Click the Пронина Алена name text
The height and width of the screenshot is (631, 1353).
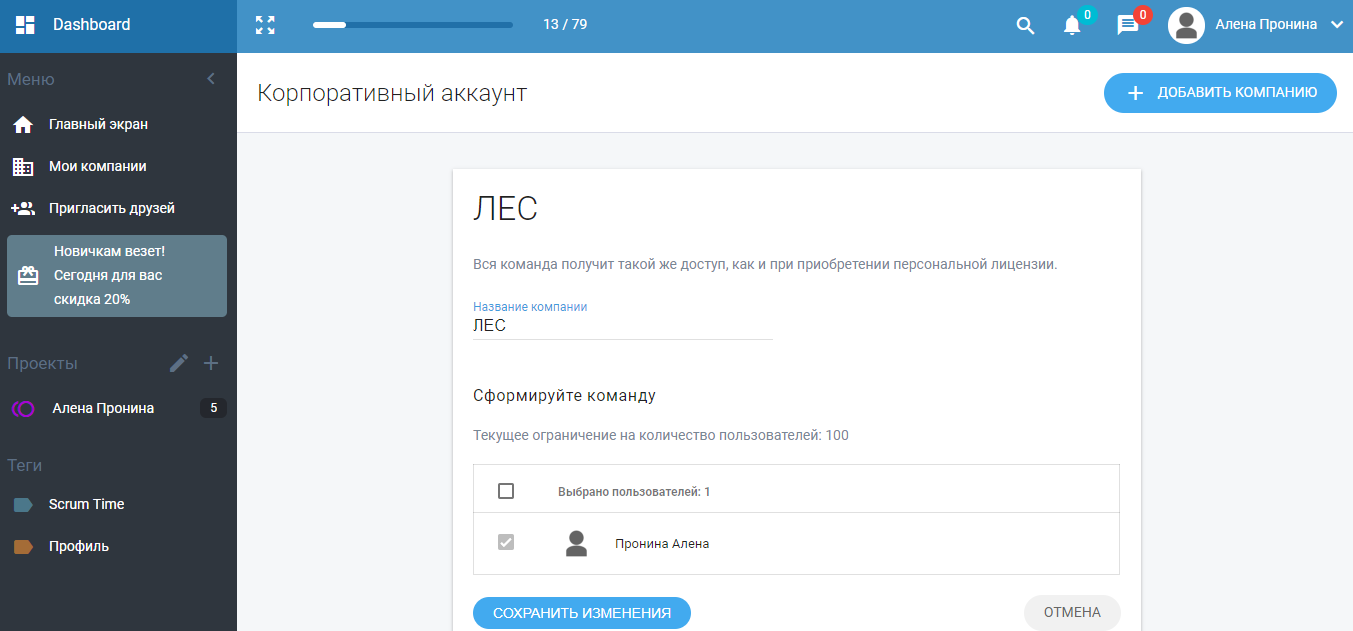click(x=662, y=544)
